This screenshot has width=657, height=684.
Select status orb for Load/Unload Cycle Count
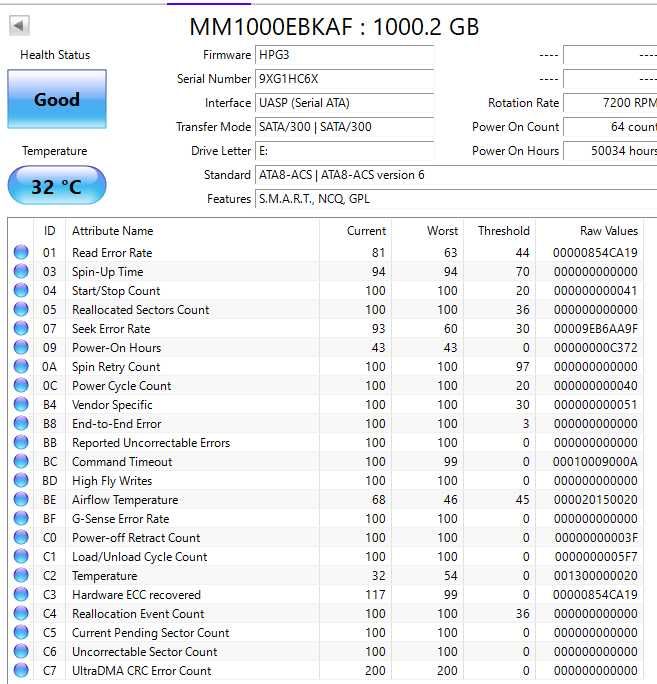[x=21, y=556]
